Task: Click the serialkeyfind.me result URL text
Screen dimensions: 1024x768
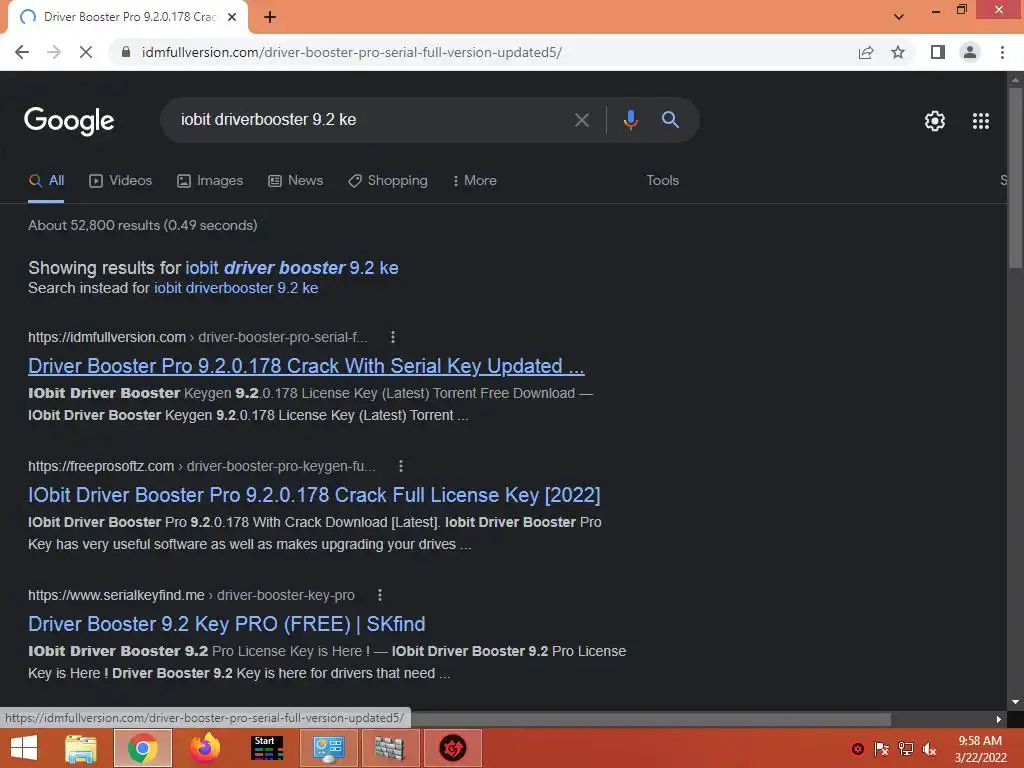Action: pyautogui.click(x=191, y=595)
